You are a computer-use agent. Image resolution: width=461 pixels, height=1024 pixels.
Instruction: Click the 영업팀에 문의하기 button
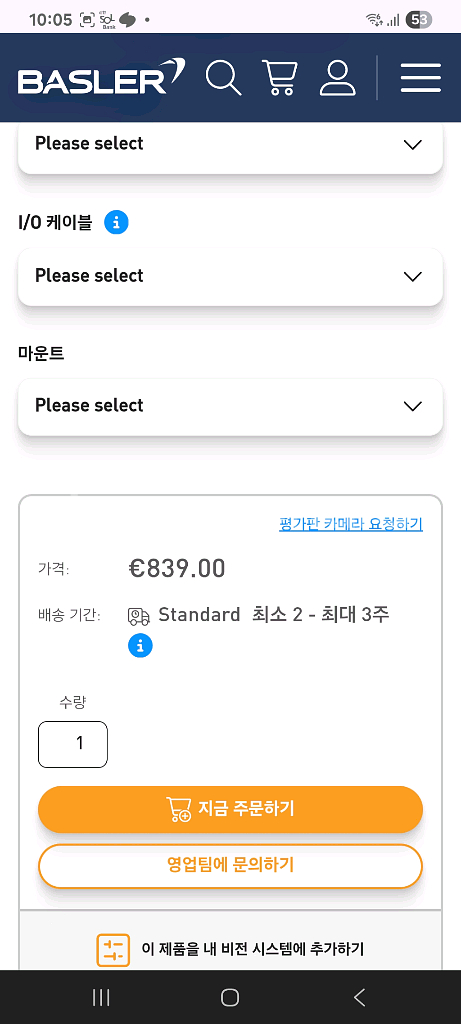click(x=230, y=866)
